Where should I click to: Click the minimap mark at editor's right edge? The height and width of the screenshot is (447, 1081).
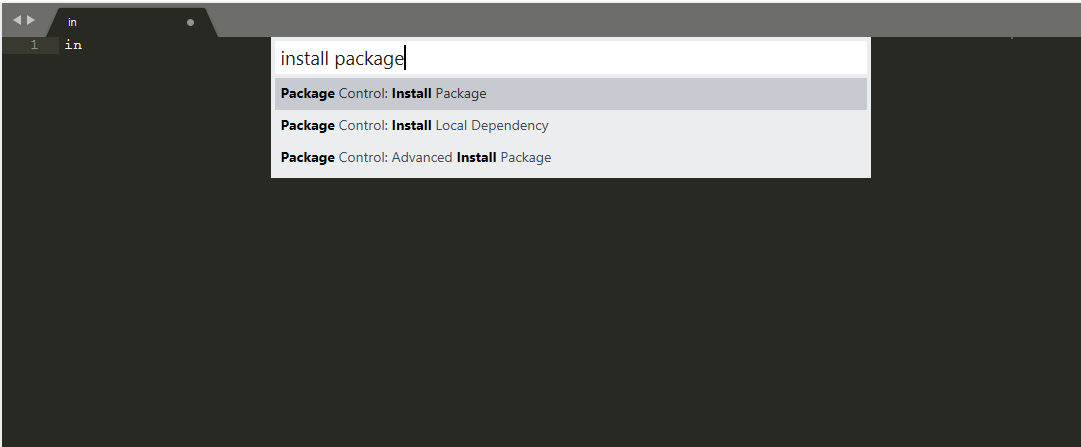(x=1011, y=38)
